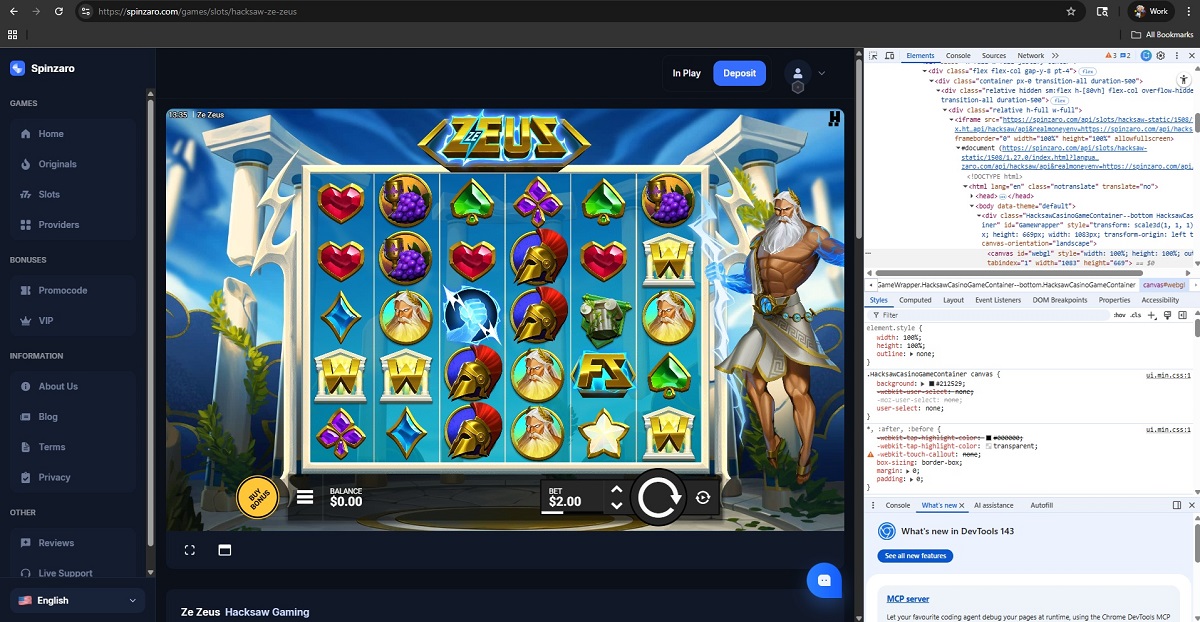Switch game to theater view
The height and width of the screenshot is (622, 1200).
point(225,550)
